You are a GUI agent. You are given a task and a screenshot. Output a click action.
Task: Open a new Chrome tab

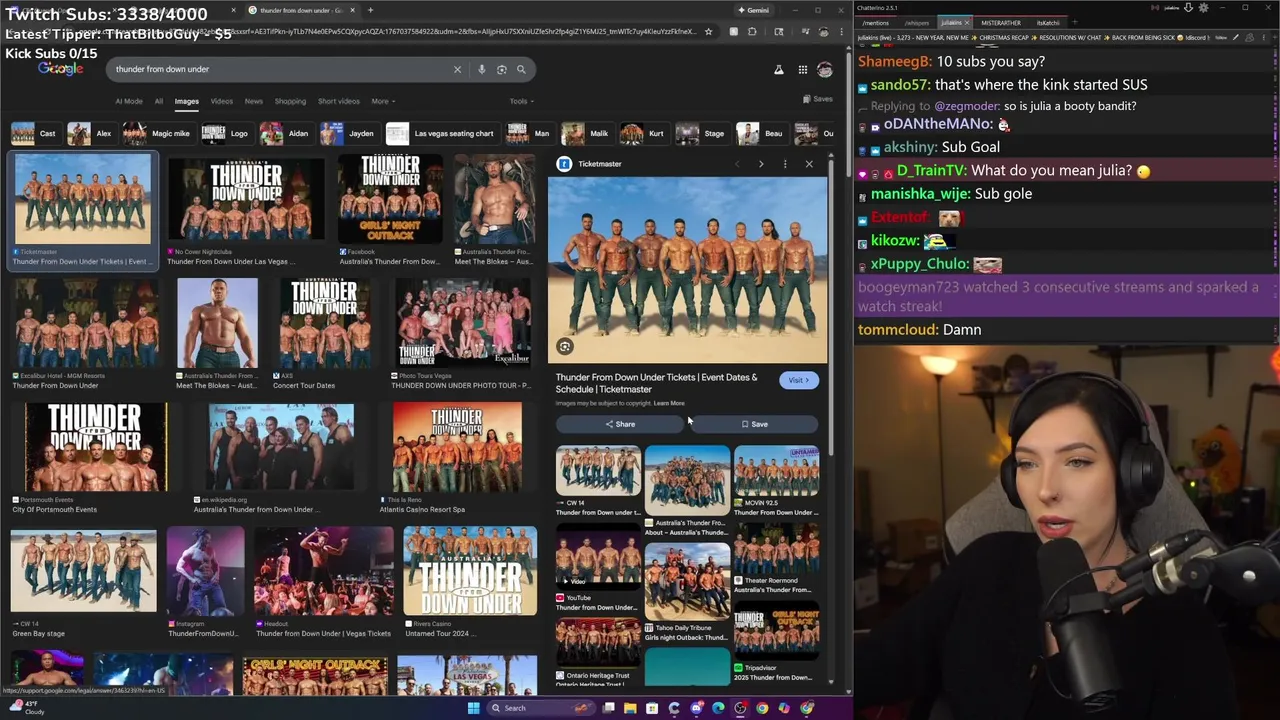click(x=370, y=10)
